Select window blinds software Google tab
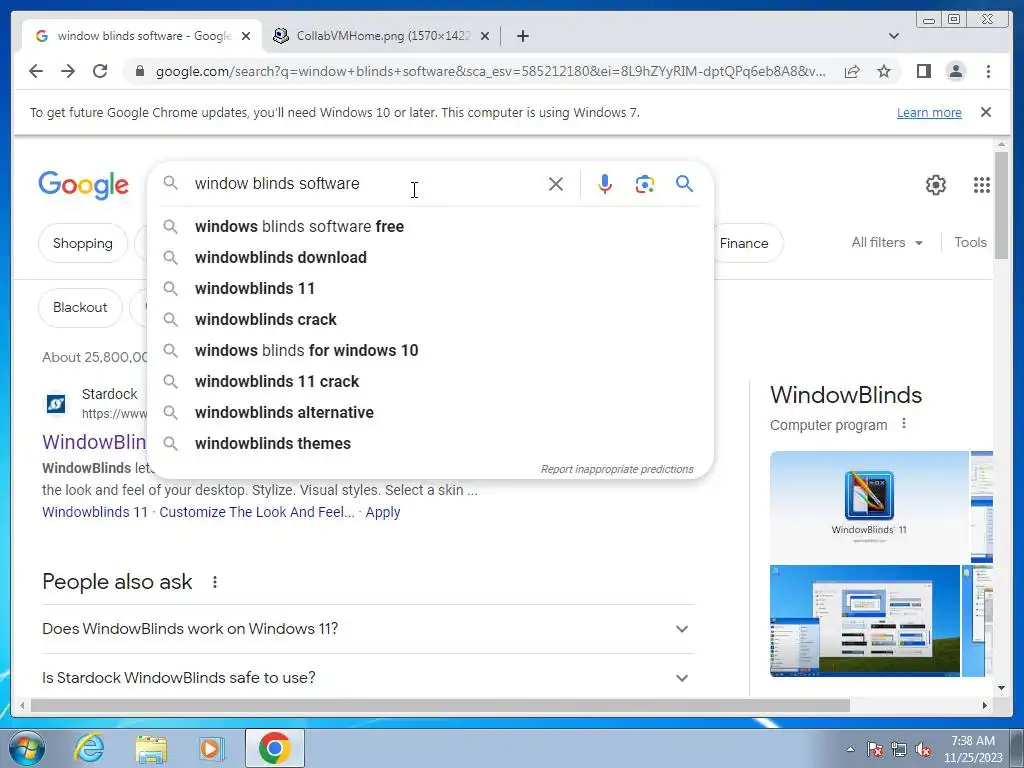 pyautogui.click(x=142, y=36)
